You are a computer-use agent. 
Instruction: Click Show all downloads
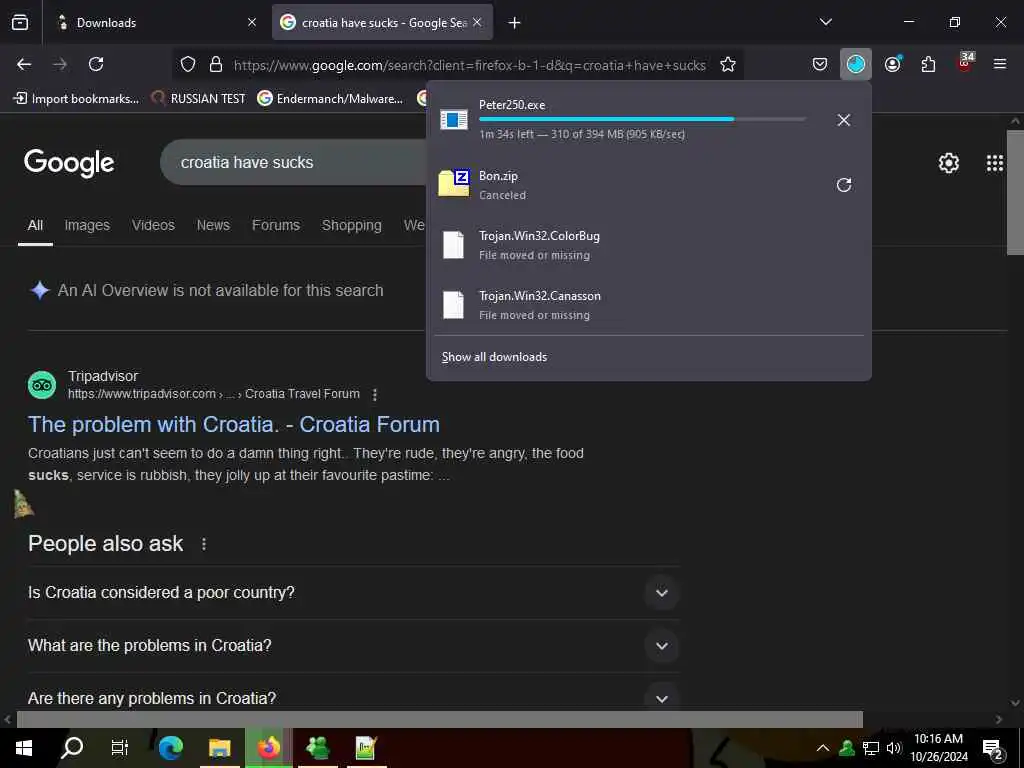pyautogui.click(x=494, y=357)
